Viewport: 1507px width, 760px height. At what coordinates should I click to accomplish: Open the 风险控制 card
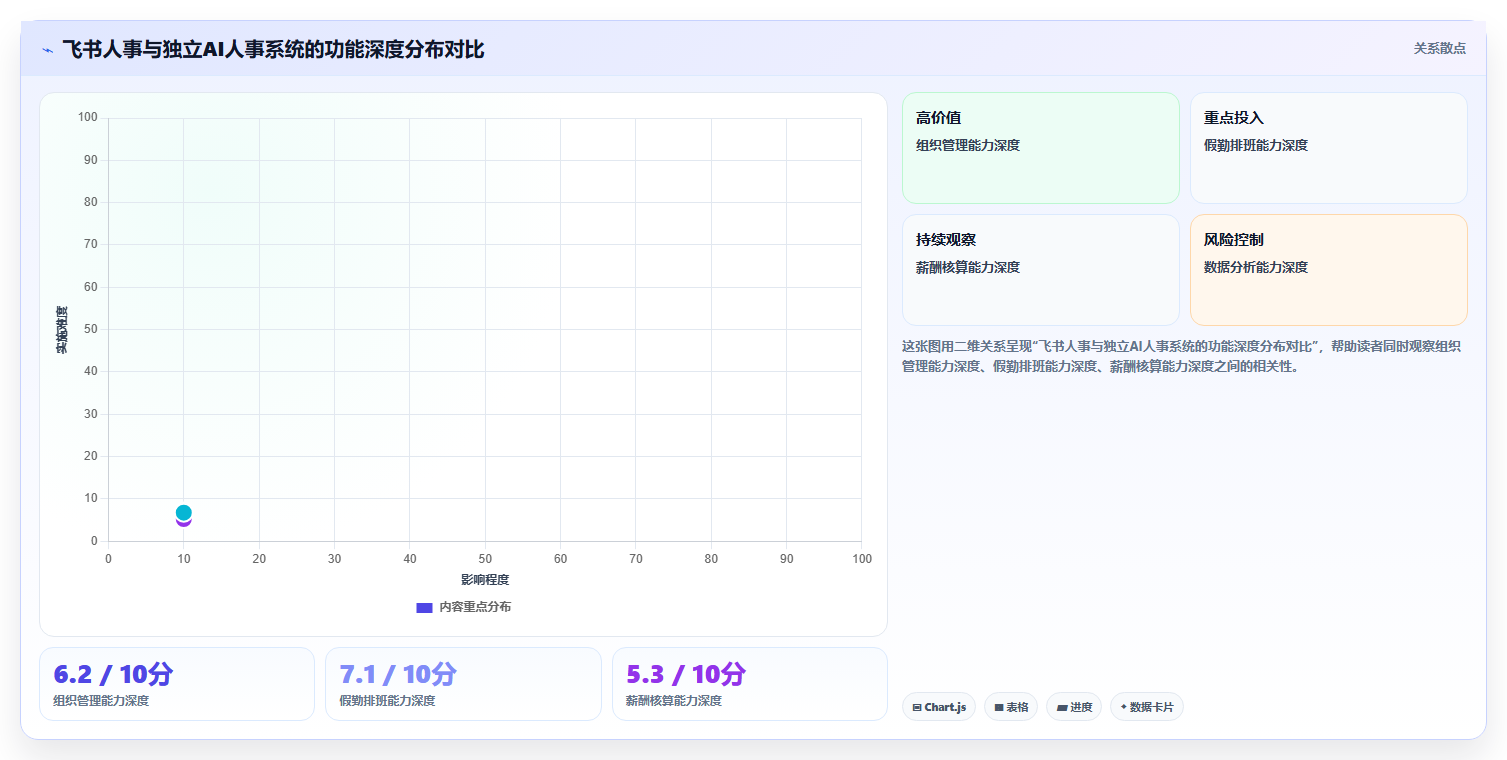click(x=1329, y=270)
